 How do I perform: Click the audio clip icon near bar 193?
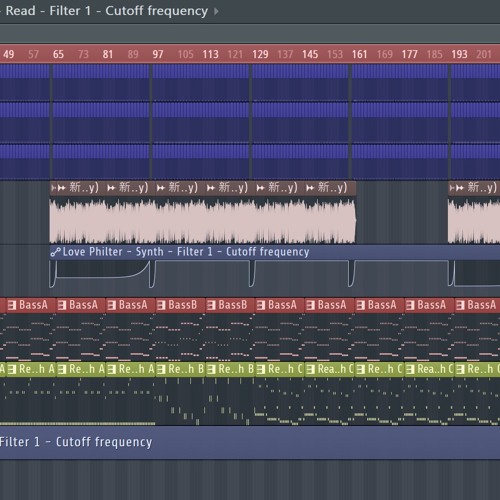coord(460,188)
